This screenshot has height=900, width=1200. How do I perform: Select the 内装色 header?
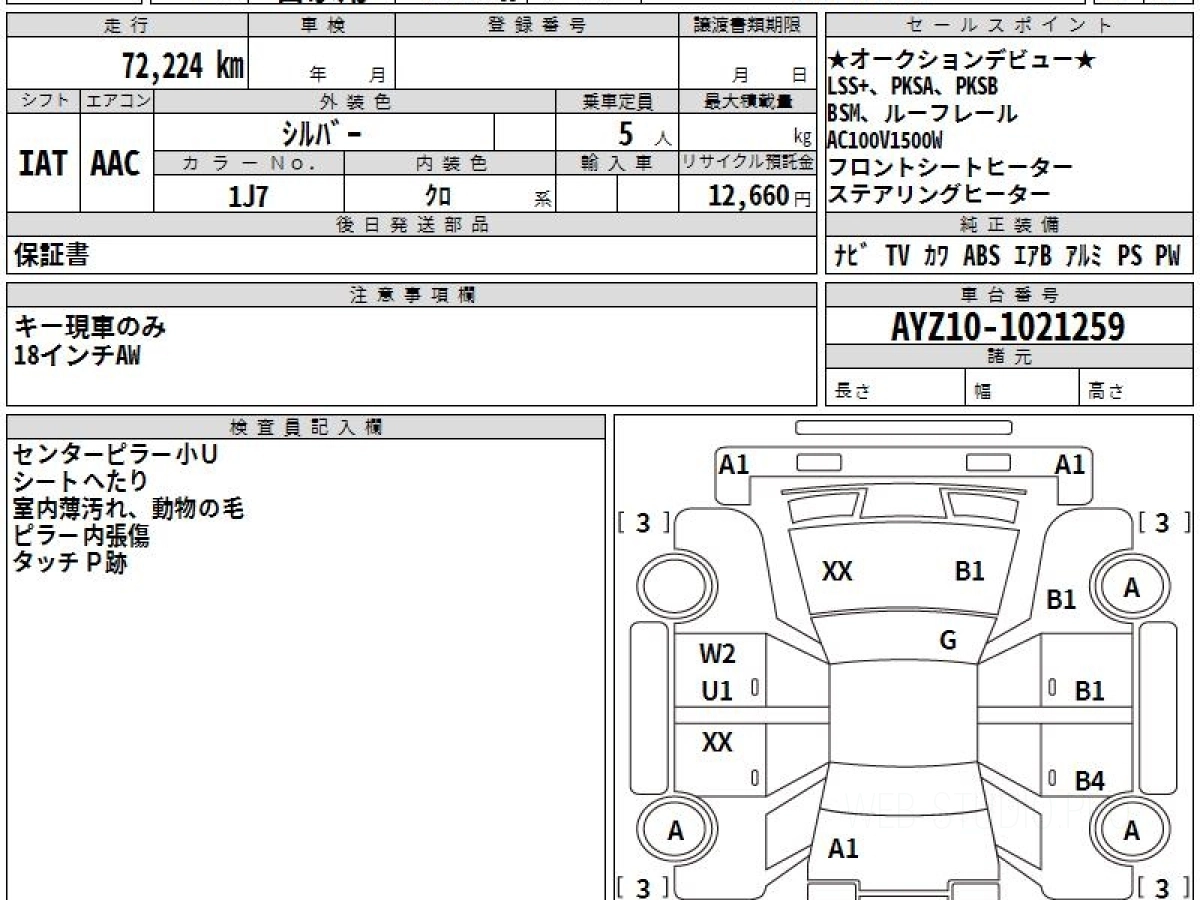(450, 163)
